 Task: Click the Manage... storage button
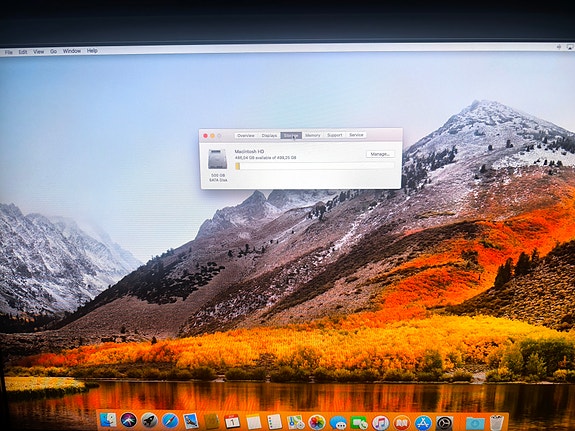[380, 154]
